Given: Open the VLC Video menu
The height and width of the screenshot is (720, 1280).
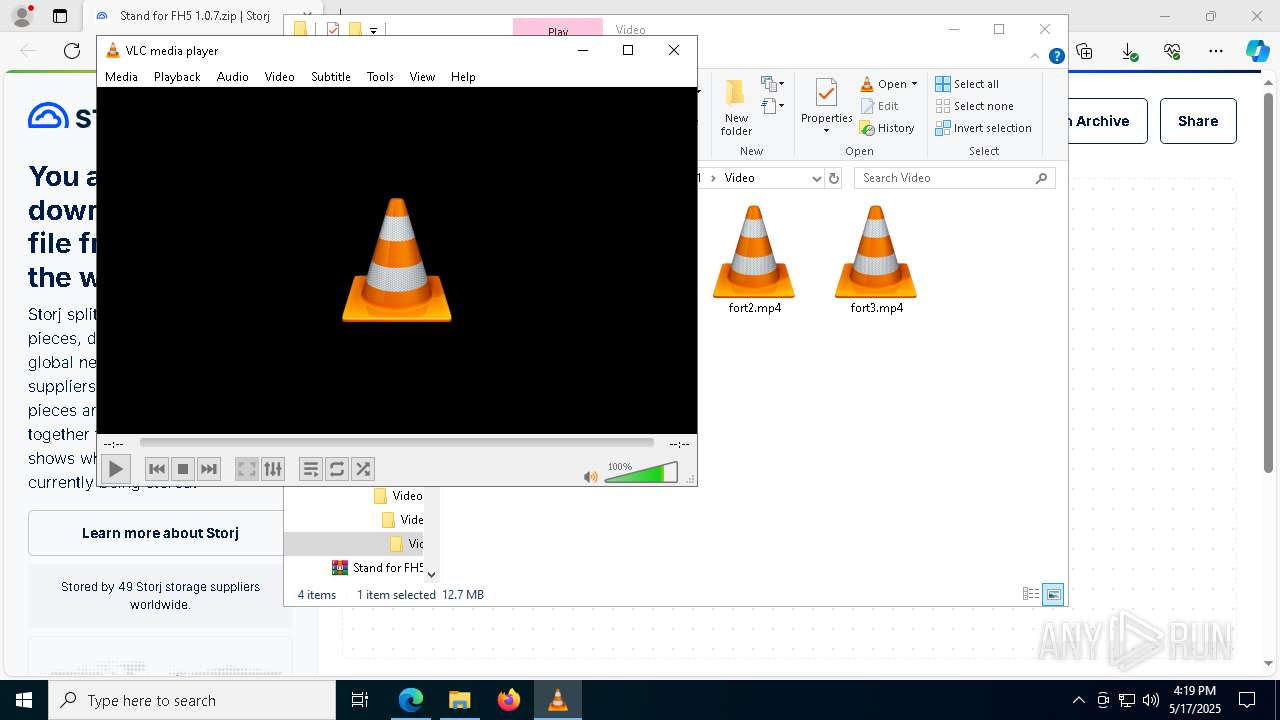Looking at the screenshot, I should [279, 77].
